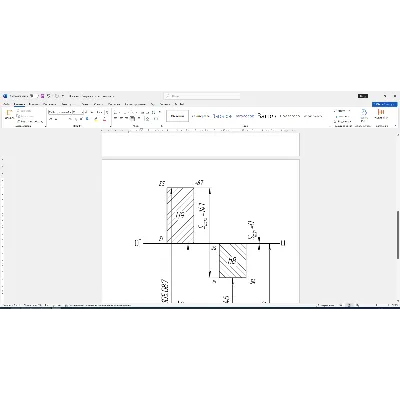Viewport: 400px width, 400px height.
Task: Toggle the AutoSave switch
Action: pyautogui.click(x=31, y=96)
